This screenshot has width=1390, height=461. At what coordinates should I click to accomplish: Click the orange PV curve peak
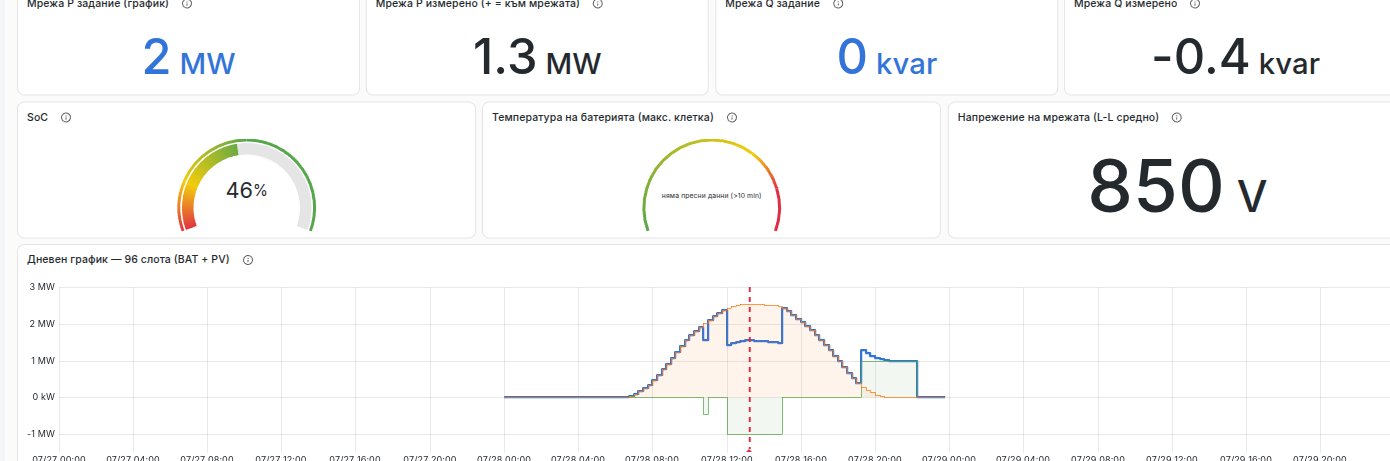coord(752,304)
